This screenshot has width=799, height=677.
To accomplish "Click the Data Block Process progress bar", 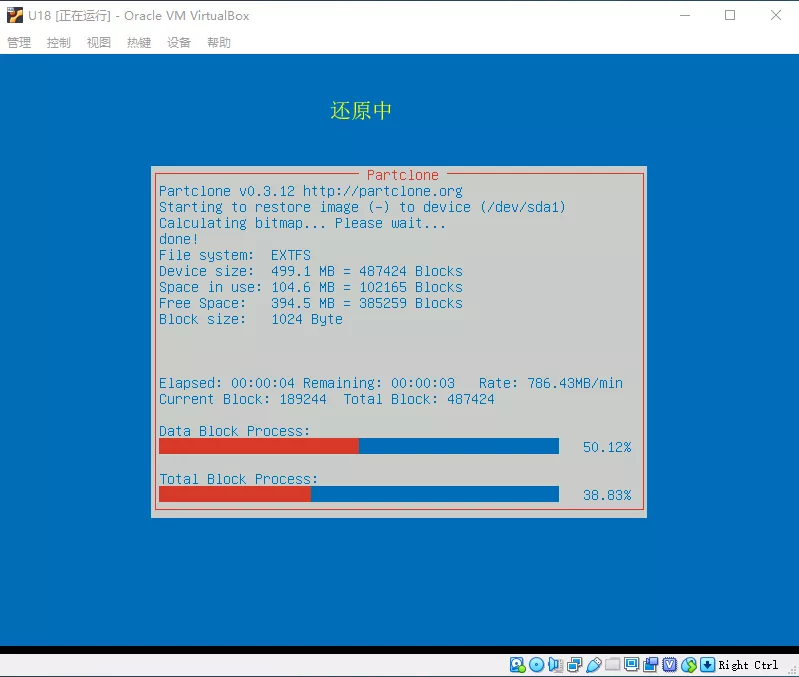I will 359,446.
